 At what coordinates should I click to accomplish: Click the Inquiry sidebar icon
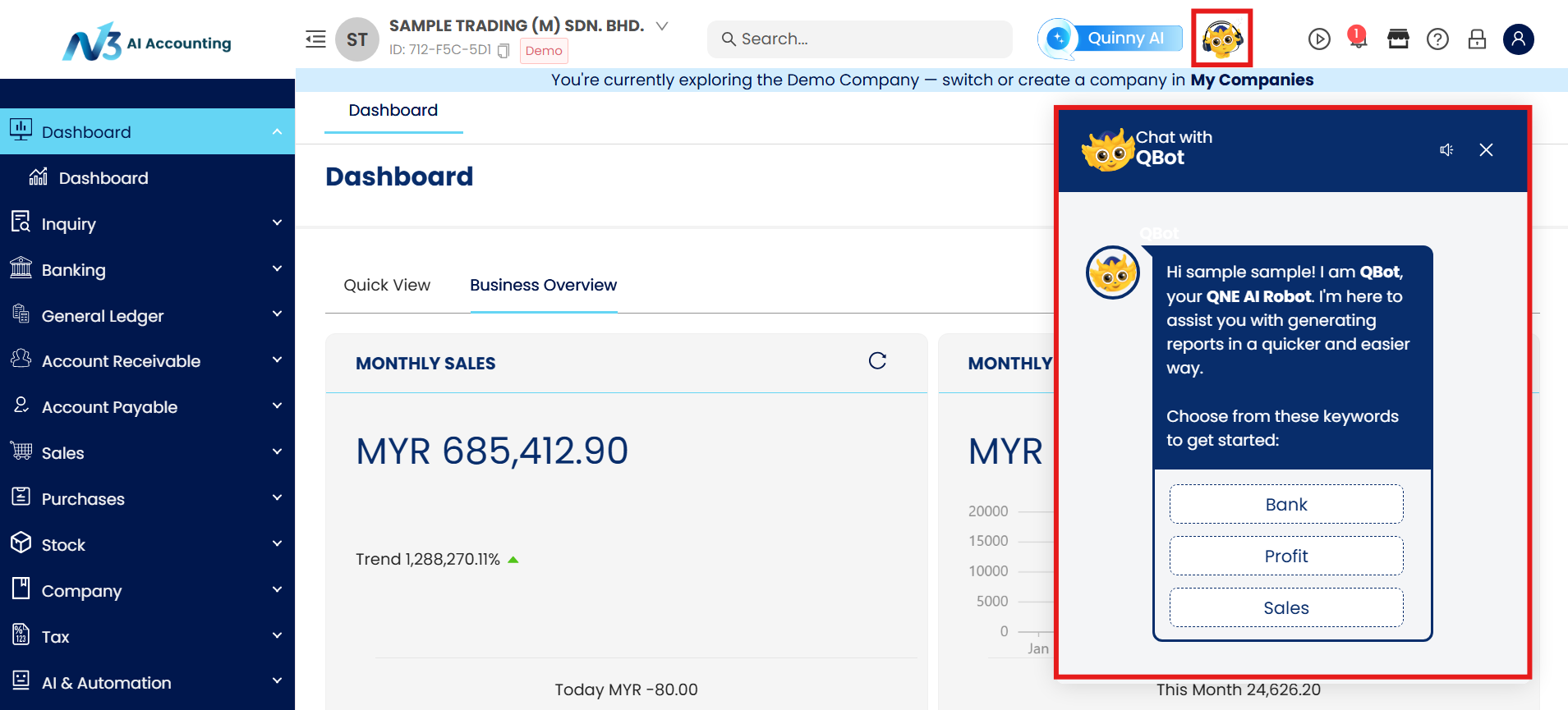[x=21, y=222]
